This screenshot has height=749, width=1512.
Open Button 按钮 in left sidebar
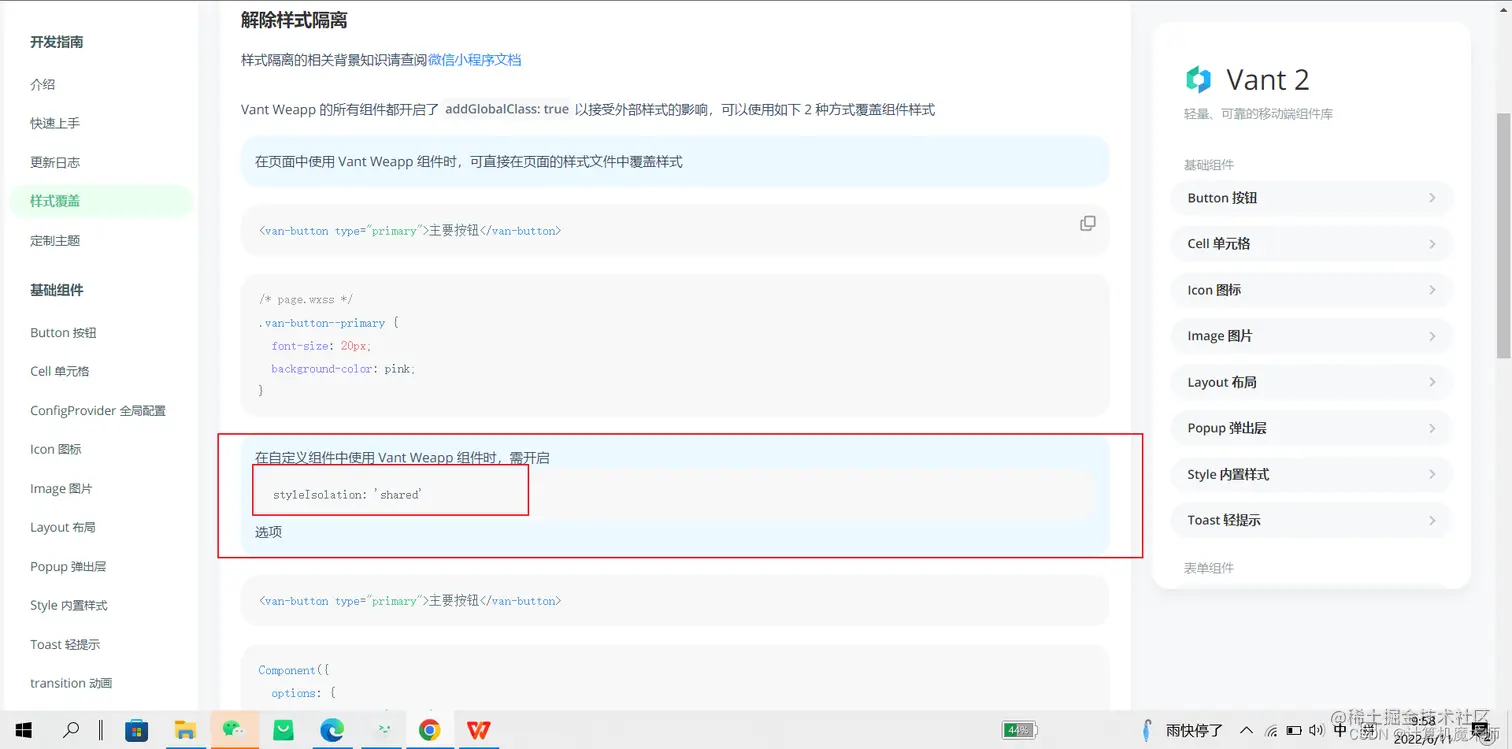[x=63, y=332]
